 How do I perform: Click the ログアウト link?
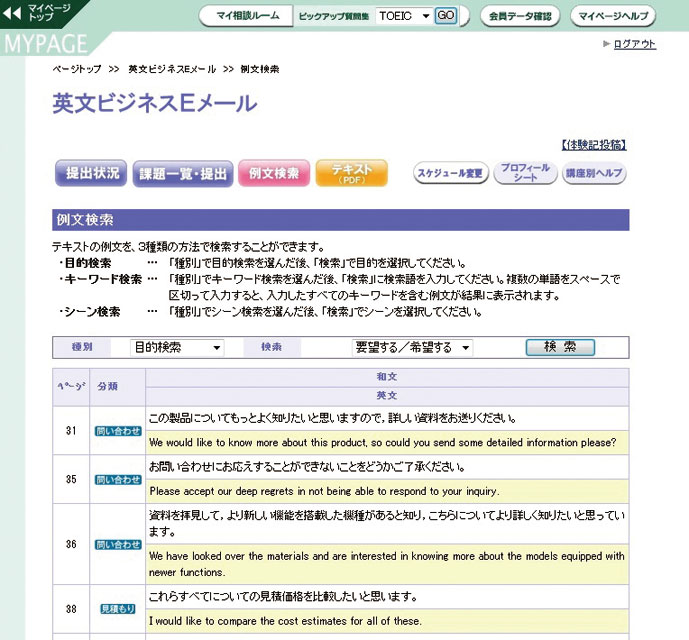pos(634,44)
